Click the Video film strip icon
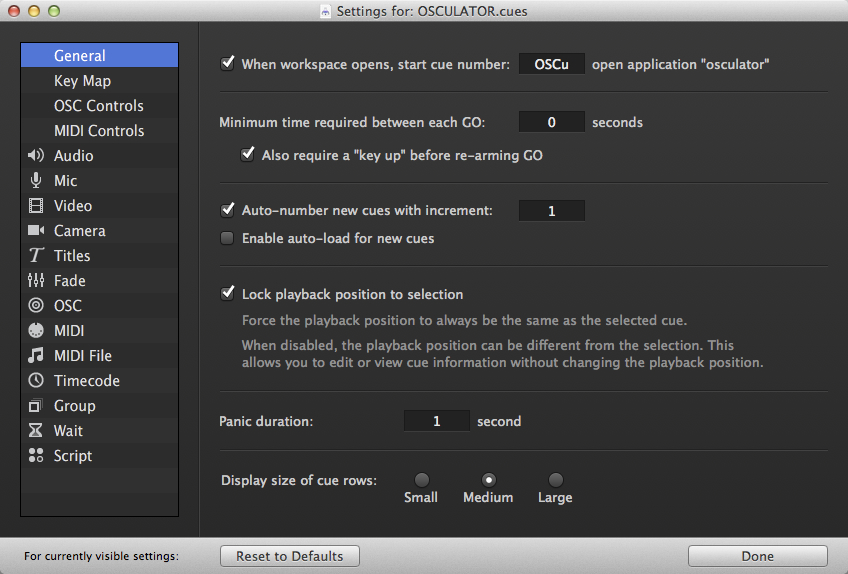848x574 pixels. point(36,206)
